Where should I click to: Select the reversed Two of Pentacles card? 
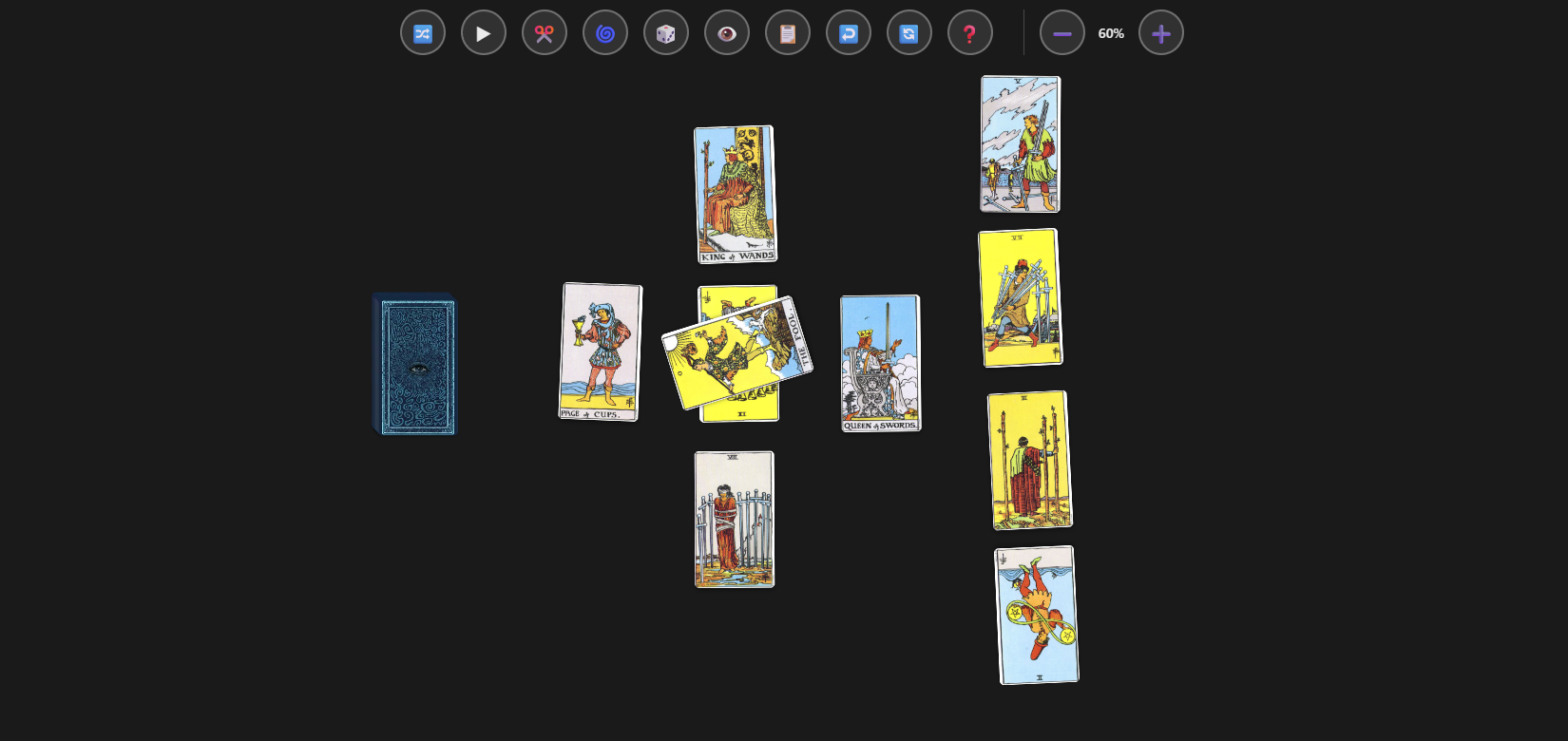pos(1037,615)
